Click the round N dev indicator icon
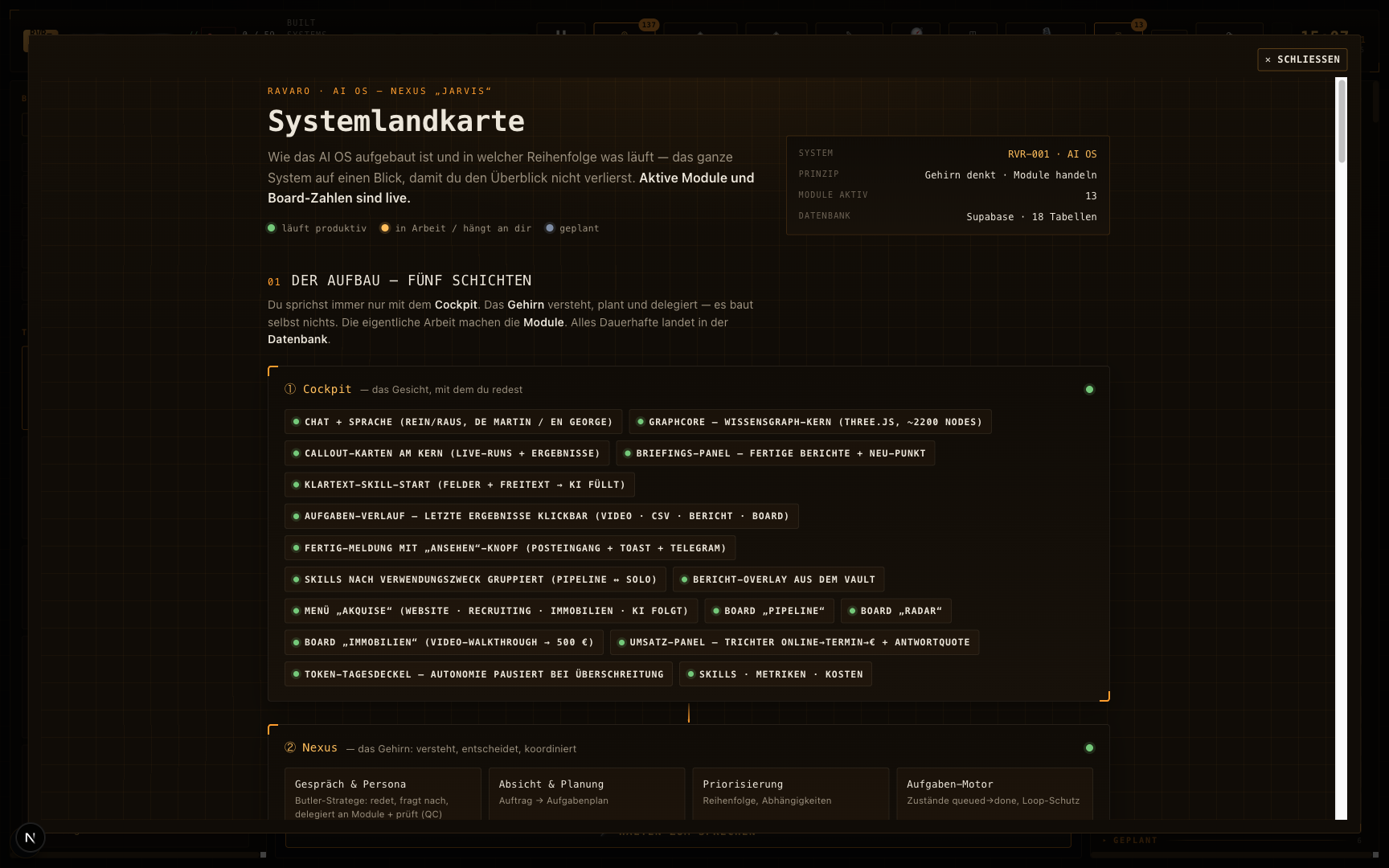 point(30,837)
